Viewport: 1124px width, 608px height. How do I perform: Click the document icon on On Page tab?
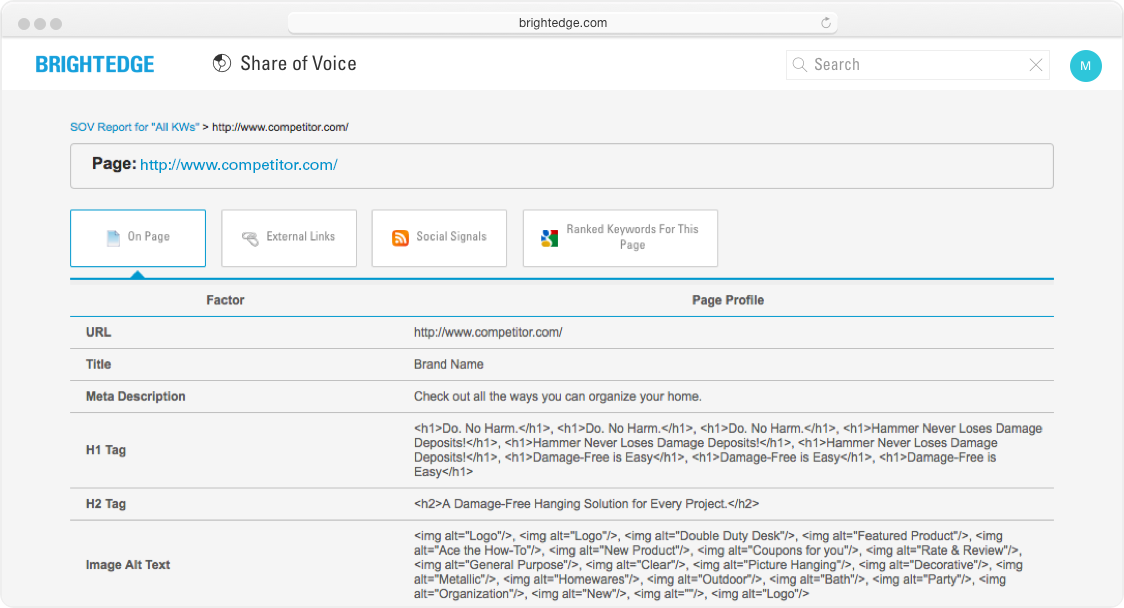click(114, 238)
